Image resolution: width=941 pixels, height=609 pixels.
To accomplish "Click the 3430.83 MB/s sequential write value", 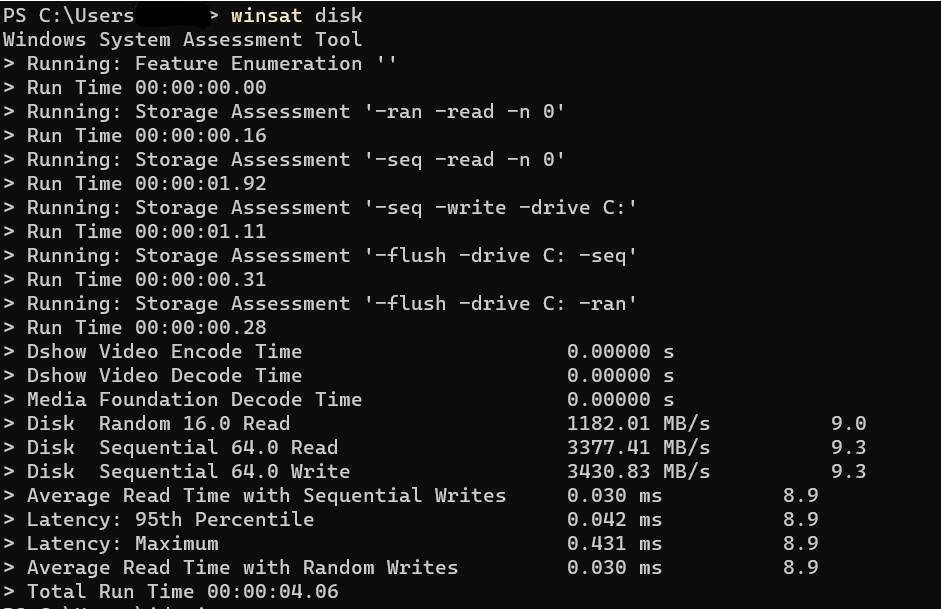I will pos(638,471).
